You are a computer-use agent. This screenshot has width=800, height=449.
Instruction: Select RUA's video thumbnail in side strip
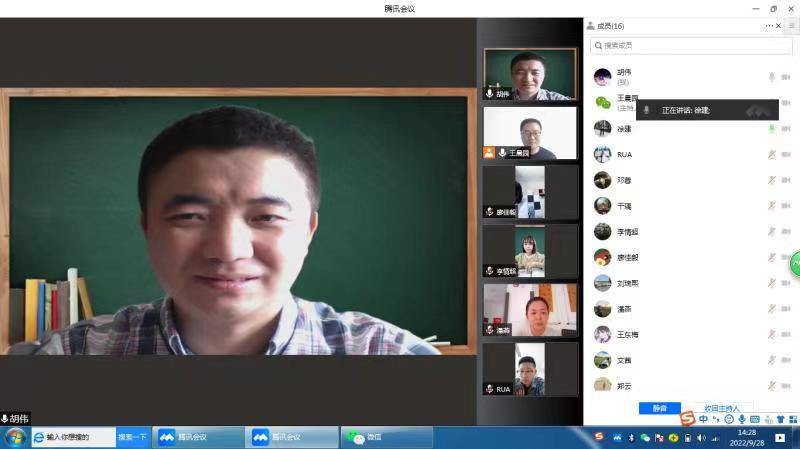click(x=530, y=369)
